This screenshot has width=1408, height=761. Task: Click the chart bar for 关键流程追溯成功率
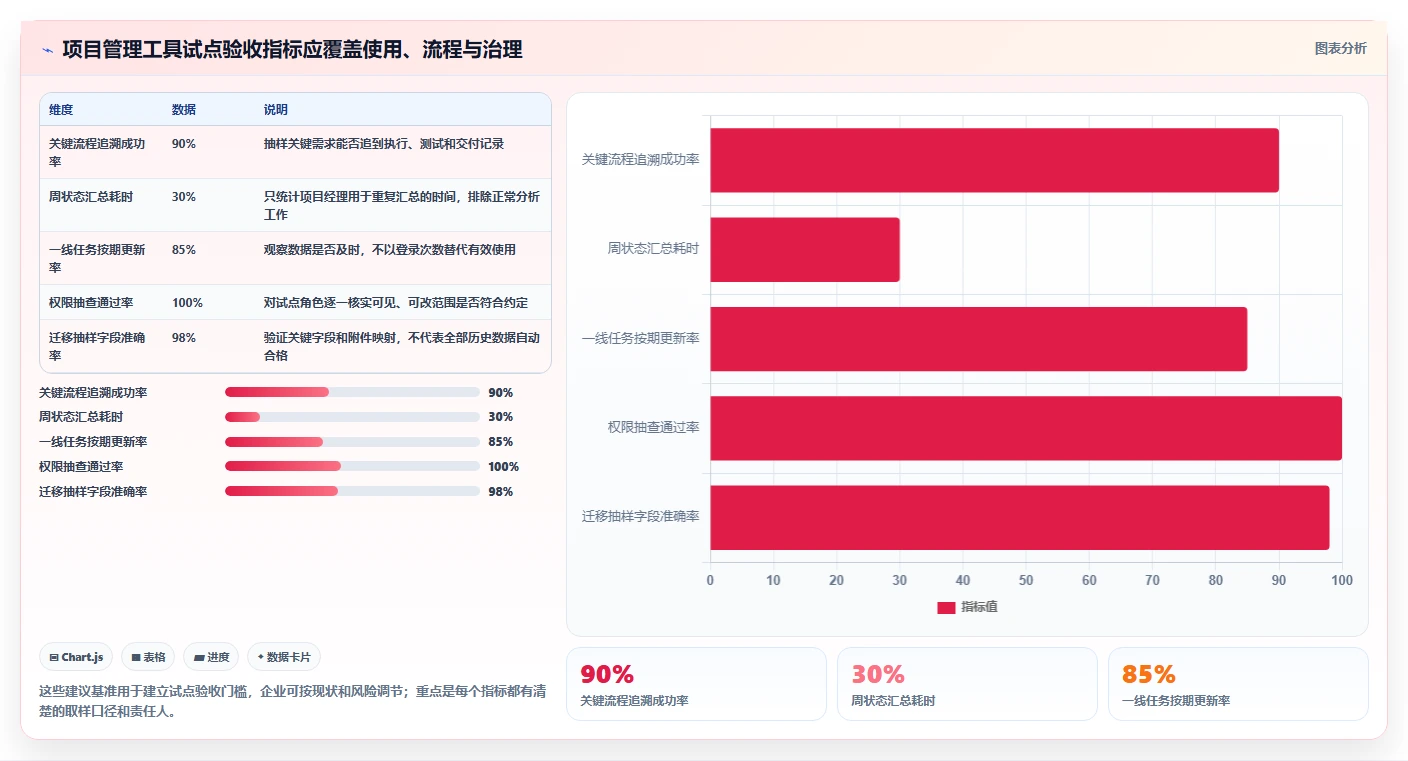(x=994, y=160)
